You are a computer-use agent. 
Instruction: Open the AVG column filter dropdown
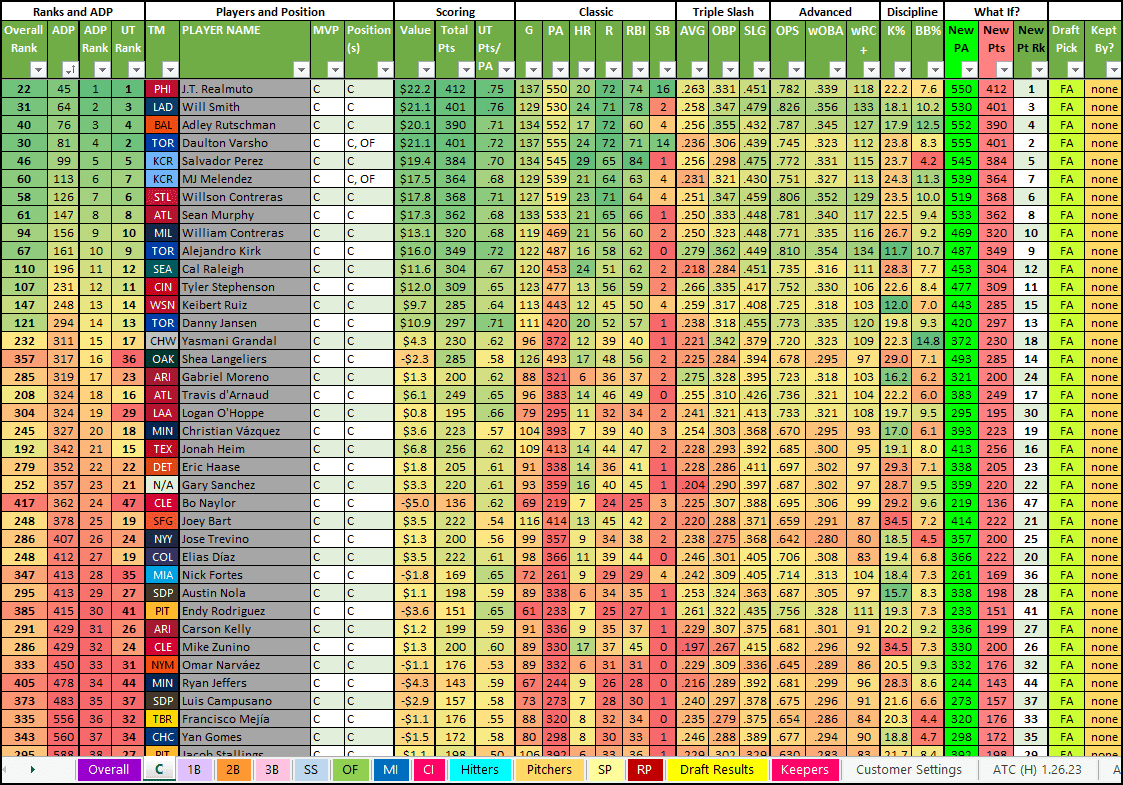point(699,69)
